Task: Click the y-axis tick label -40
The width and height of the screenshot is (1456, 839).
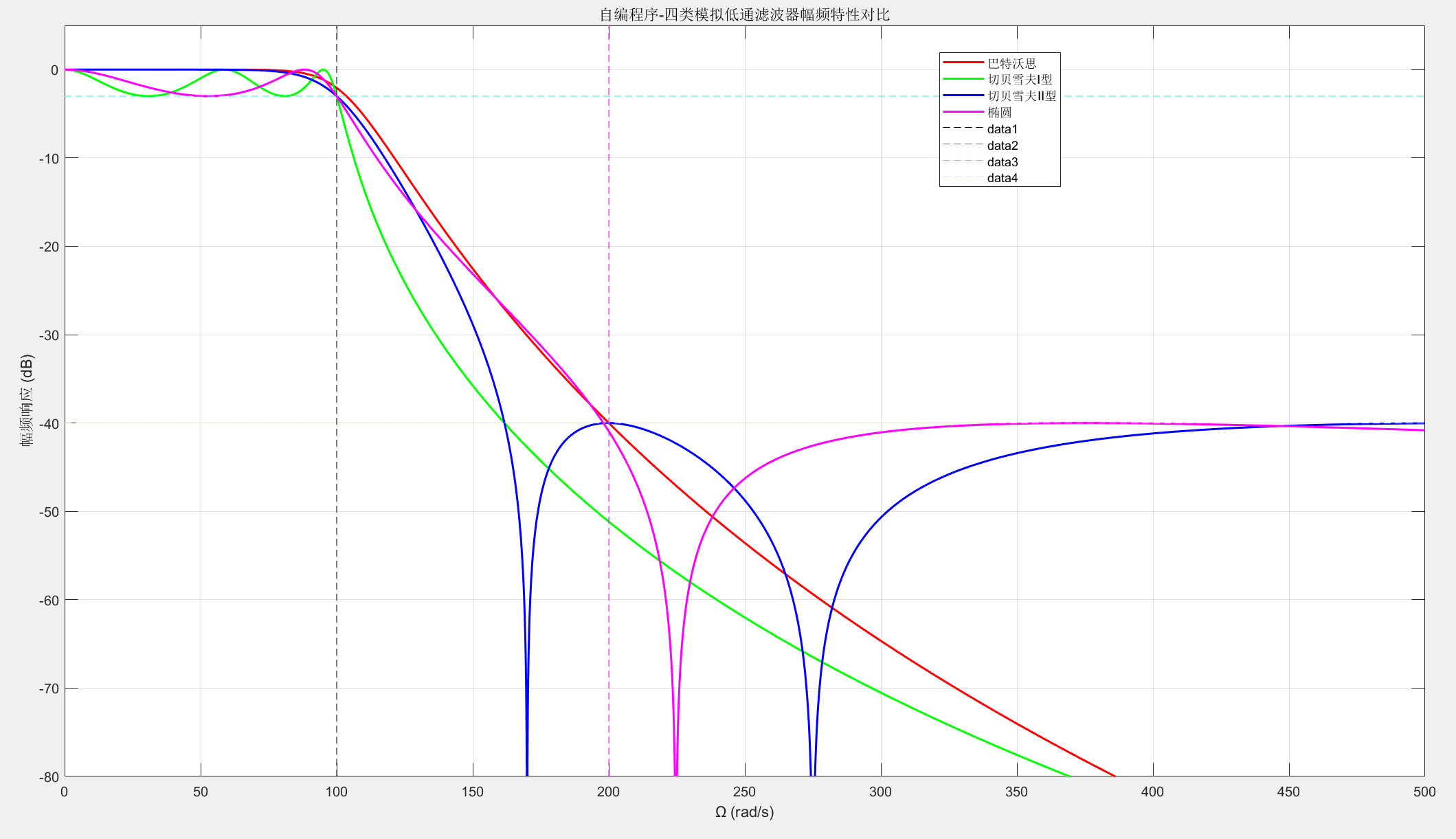Action: (x=49, y=423)
